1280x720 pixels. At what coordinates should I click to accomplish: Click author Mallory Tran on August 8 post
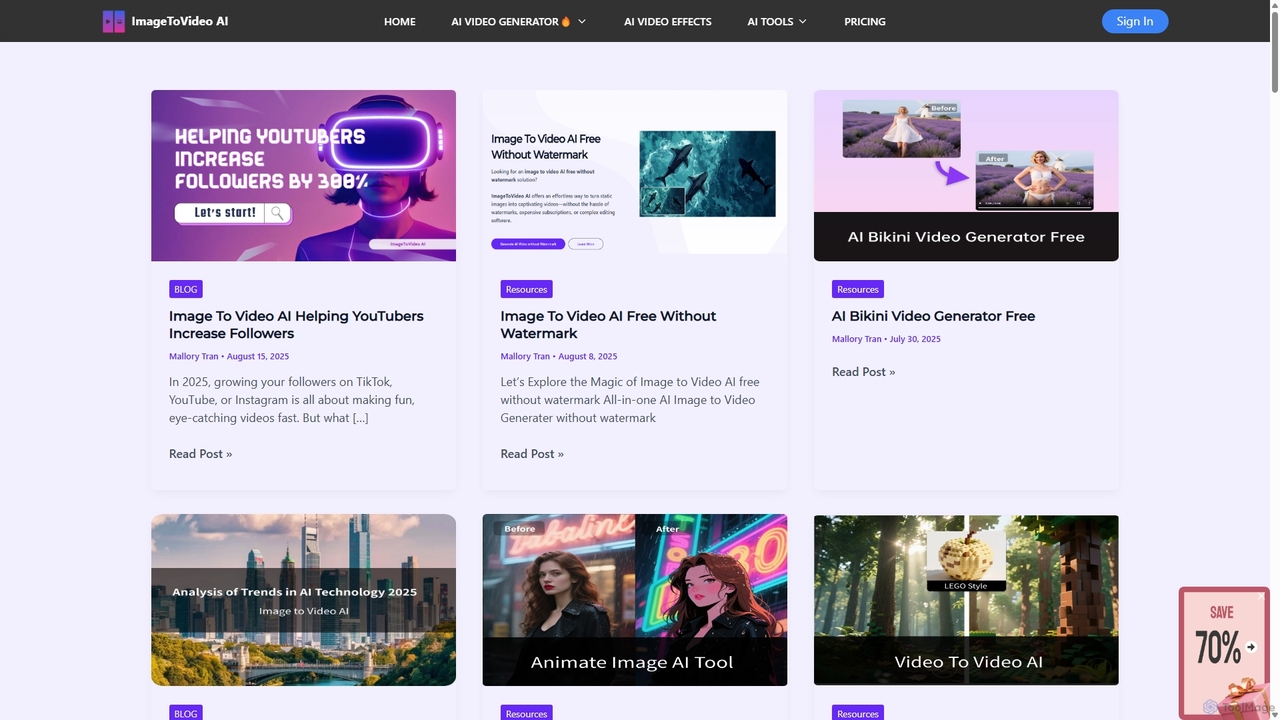coord(525,356)
